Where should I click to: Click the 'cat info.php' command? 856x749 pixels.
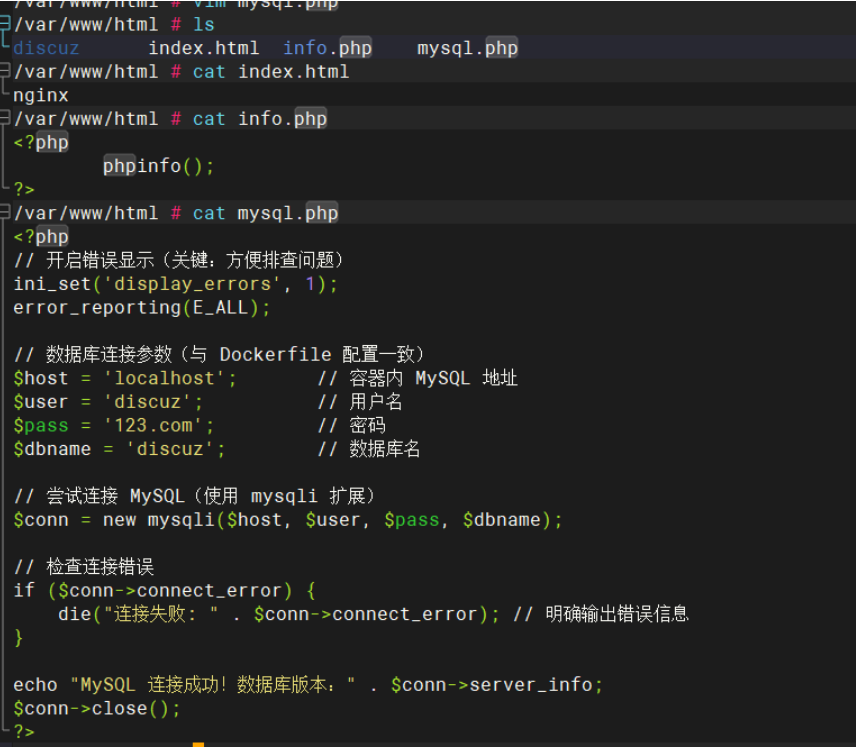pos(260,118)
